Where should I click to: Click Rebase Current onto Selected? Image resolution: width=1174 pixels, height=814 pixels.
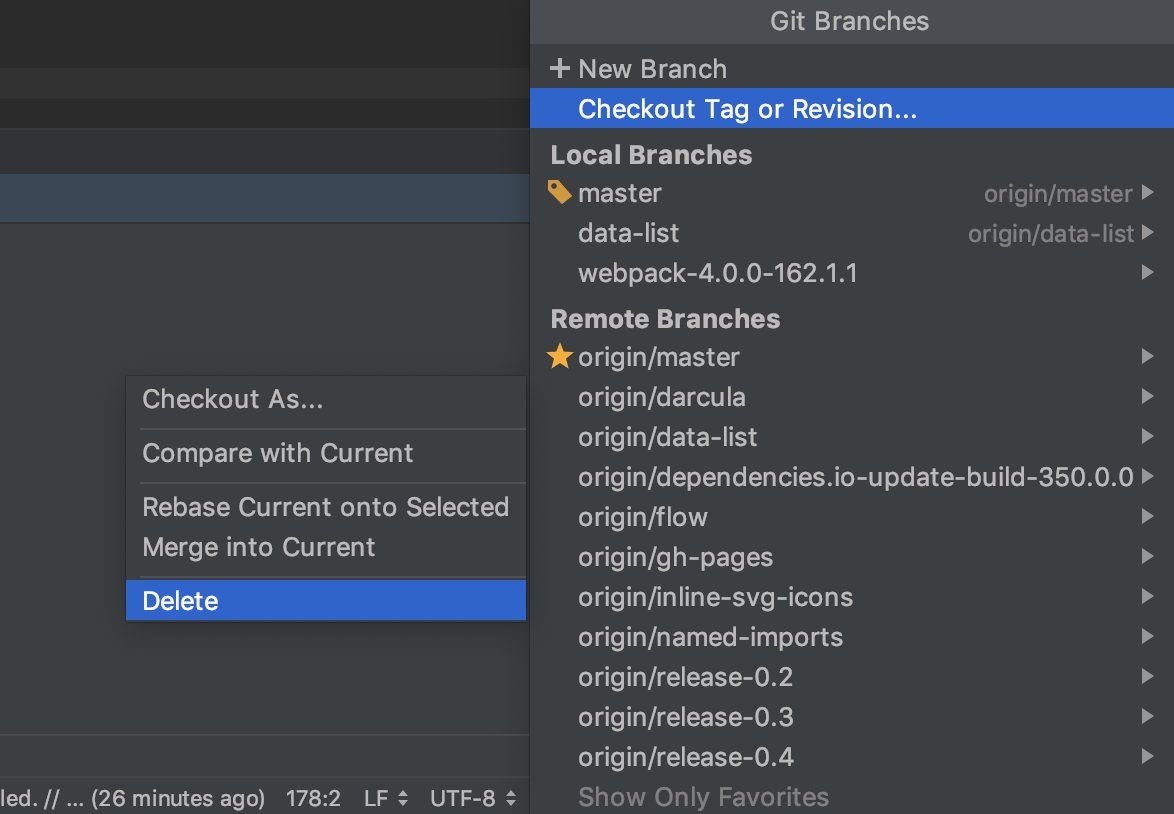point(326,507)
